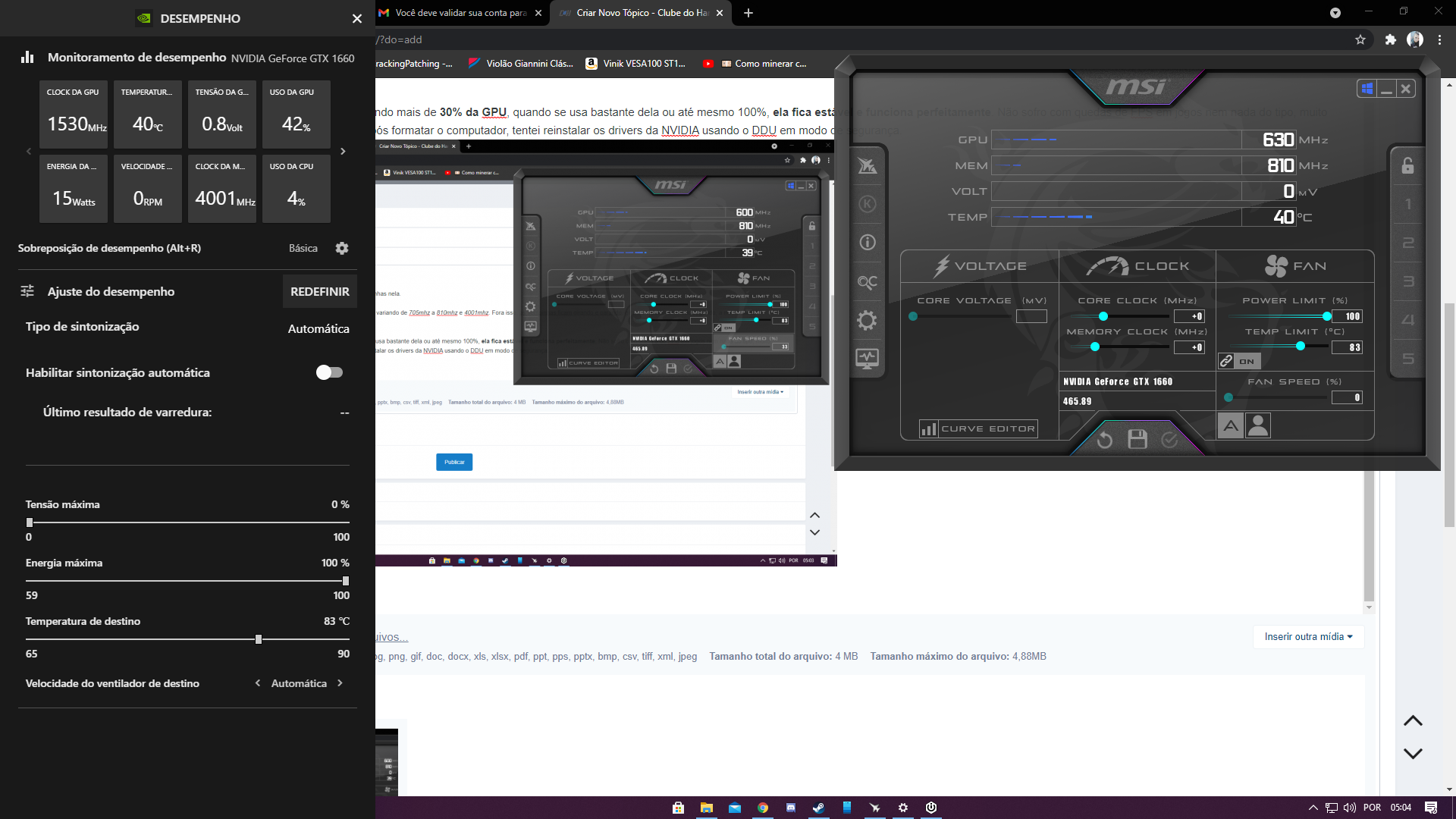1456x819 pixels.
Task: Click the Publicar button in screenshot thumbnail
Action: pos(454,462)
